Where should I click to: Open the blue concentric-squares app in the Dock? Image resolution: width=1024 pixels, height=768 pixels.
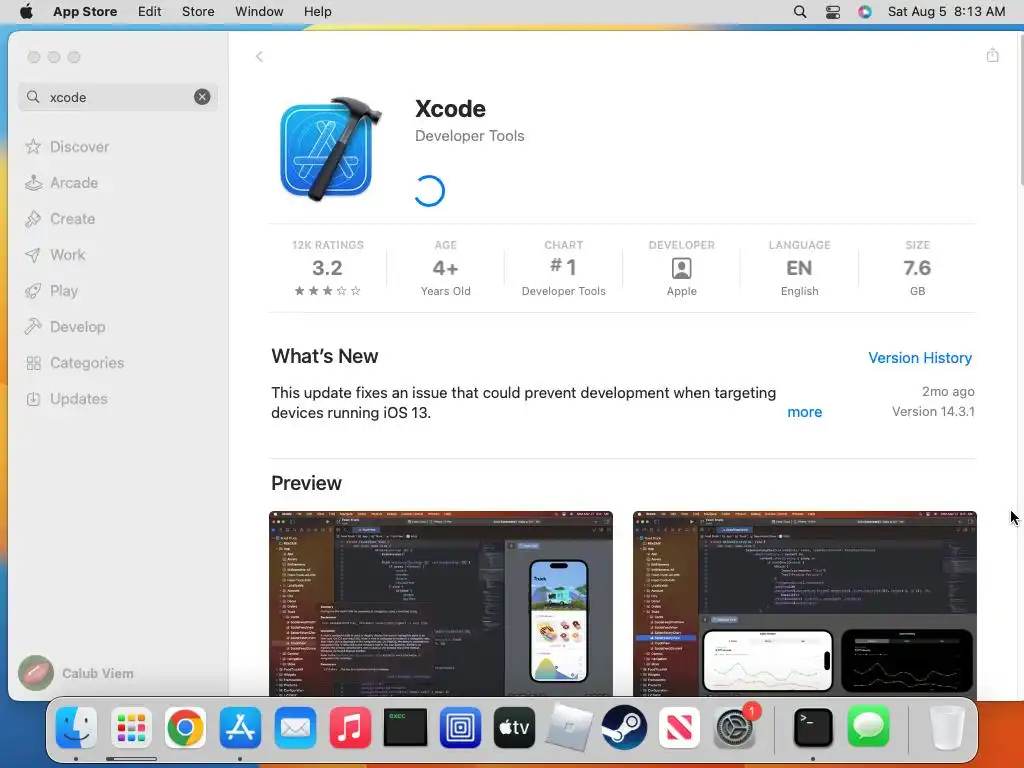[460, 727]
